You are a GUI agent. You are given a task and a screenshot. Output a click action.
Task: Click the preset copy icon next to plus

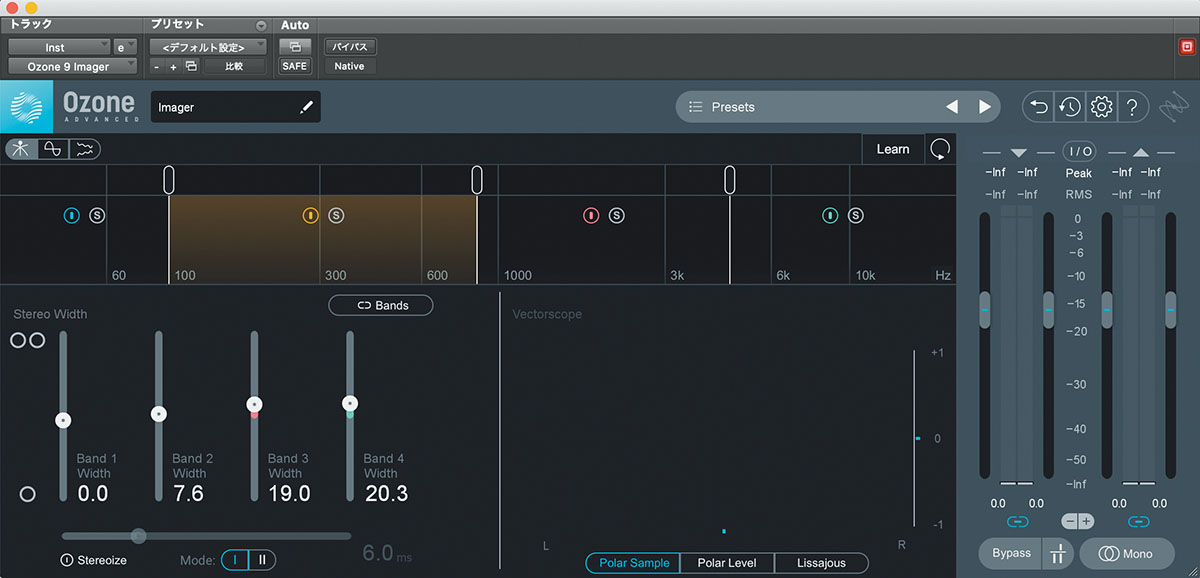(192, 66)
